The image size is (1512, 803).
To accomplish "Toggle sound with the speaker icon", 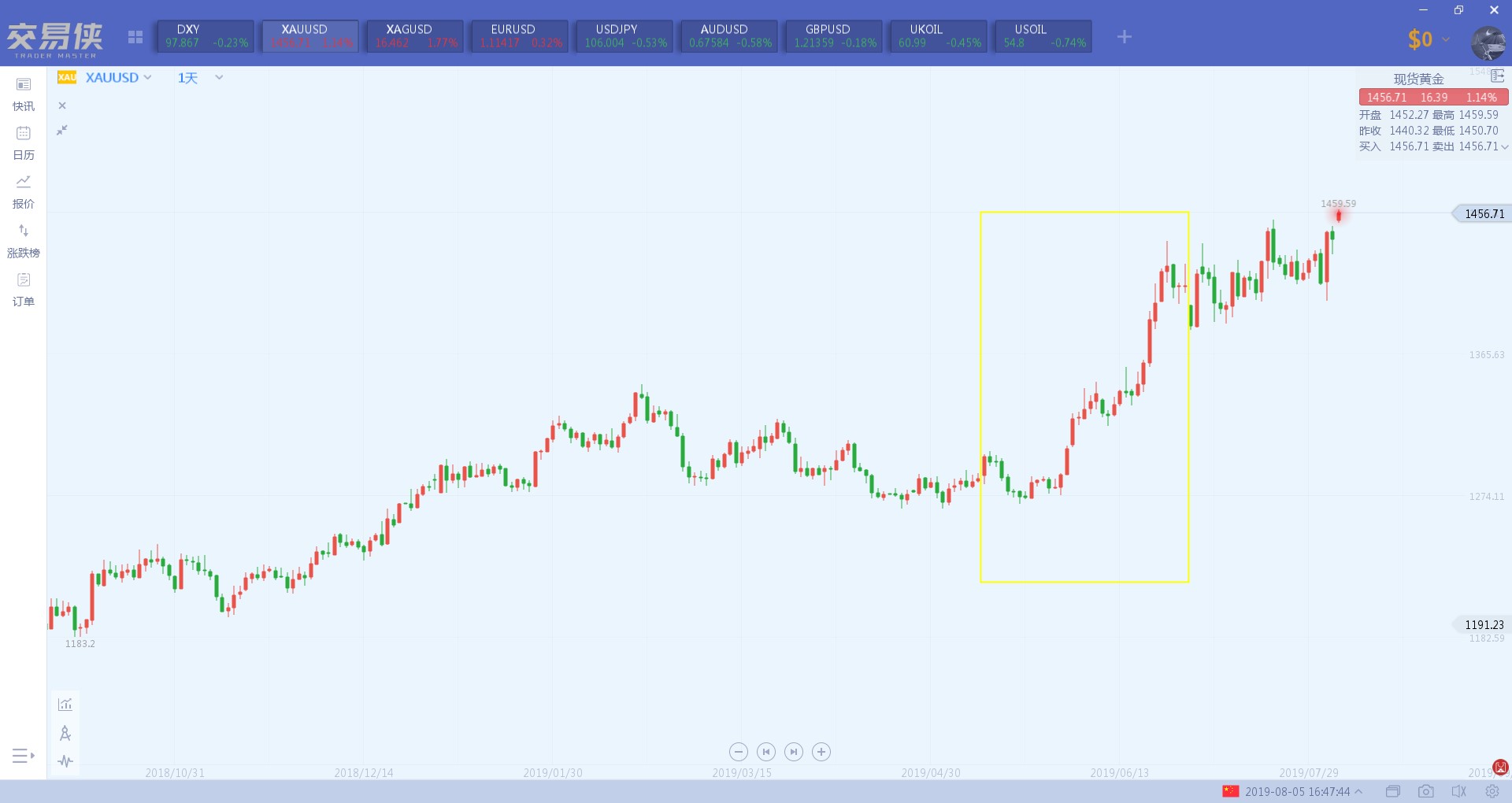I will point(1458,791).
